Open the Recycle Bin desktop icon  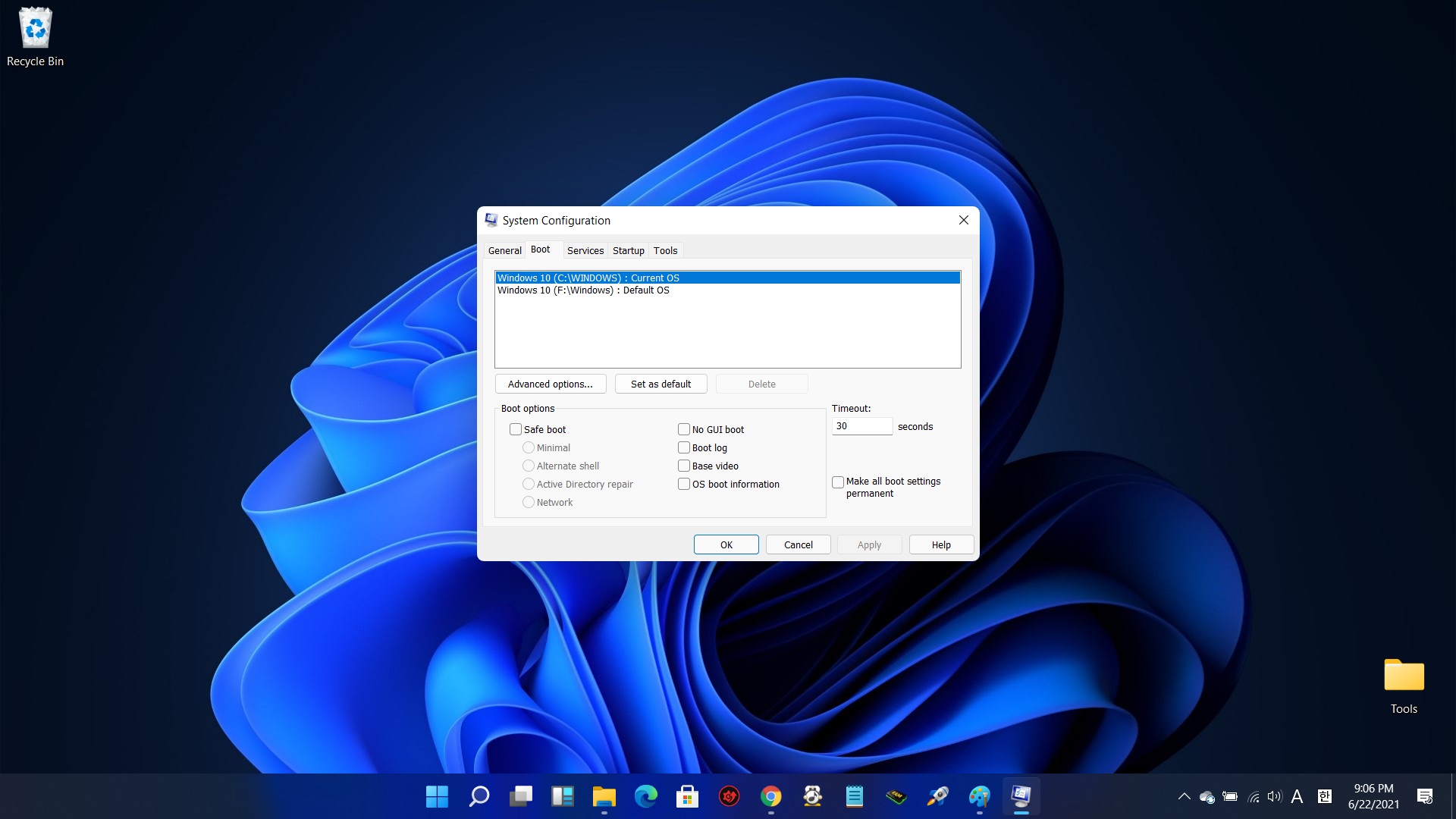(35, 37)
